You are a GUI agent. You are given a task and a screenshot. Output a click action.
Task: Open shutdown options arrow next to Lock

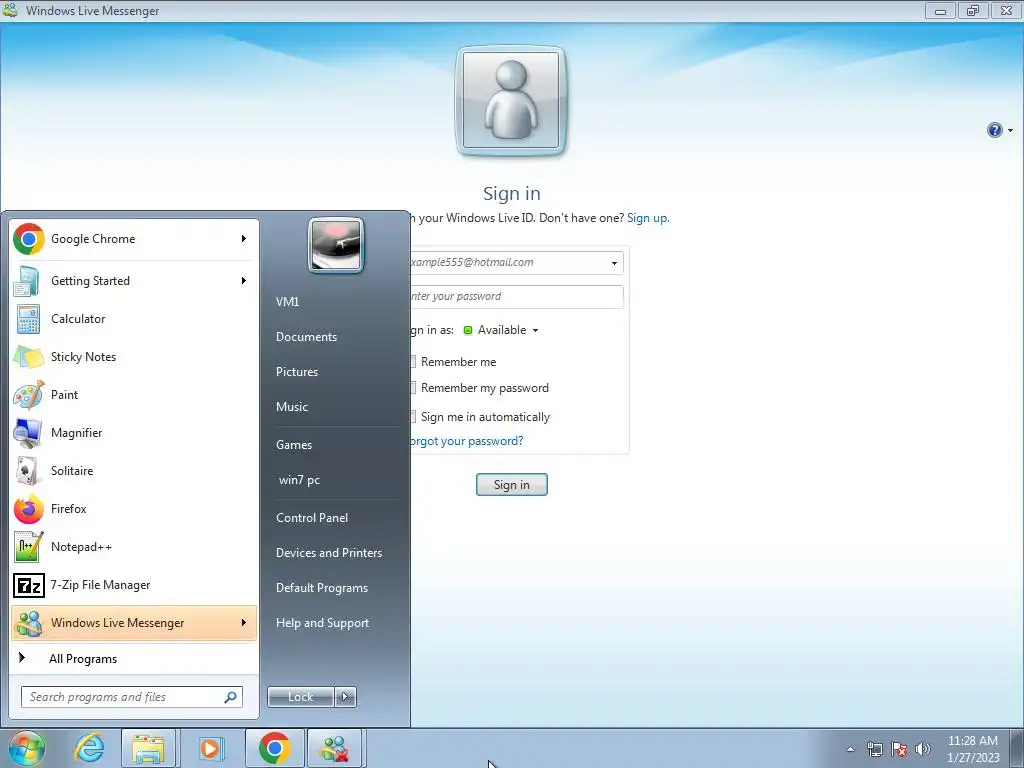coord(345,697)
